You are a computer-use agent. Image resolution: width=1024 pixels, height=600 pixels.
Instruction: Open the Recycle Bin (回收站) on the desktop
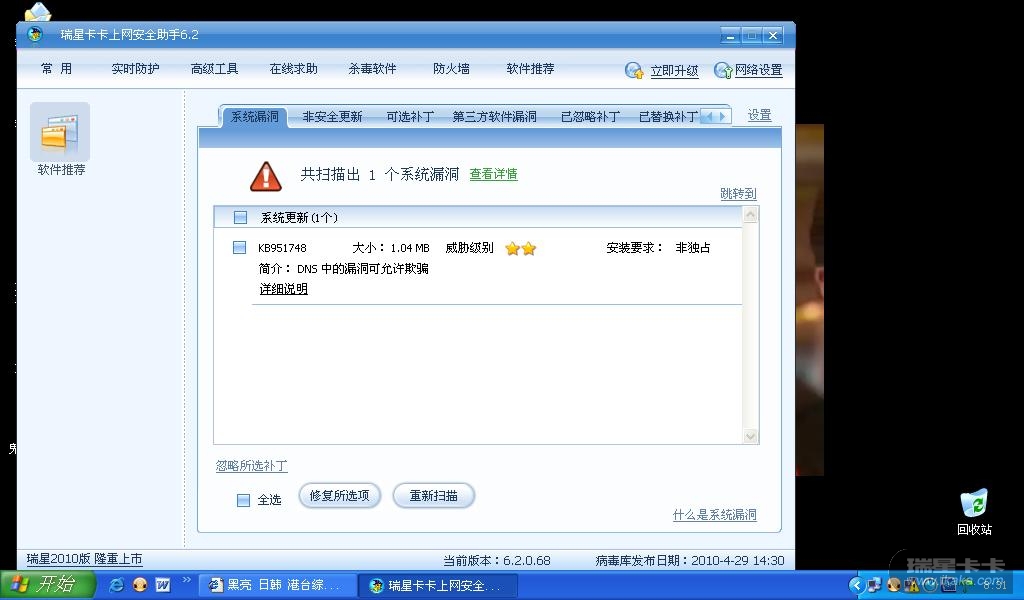pyautogui.click(x=974, y=511)
